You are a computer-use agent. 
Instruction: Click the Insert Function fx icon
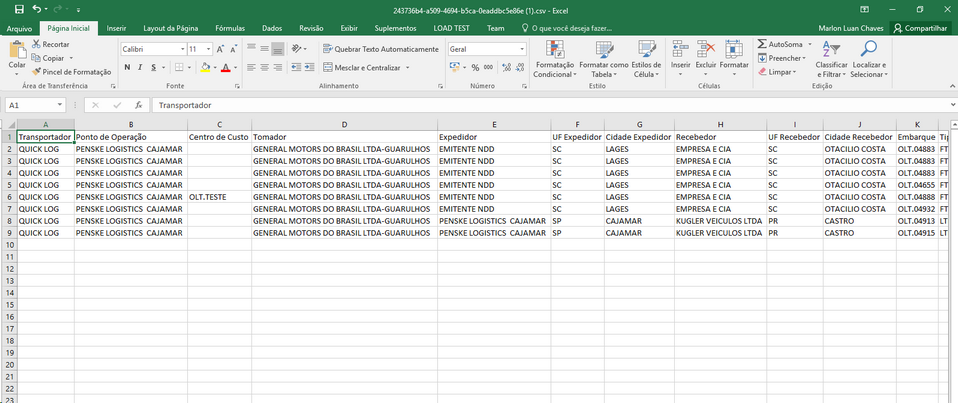point(139,105)
